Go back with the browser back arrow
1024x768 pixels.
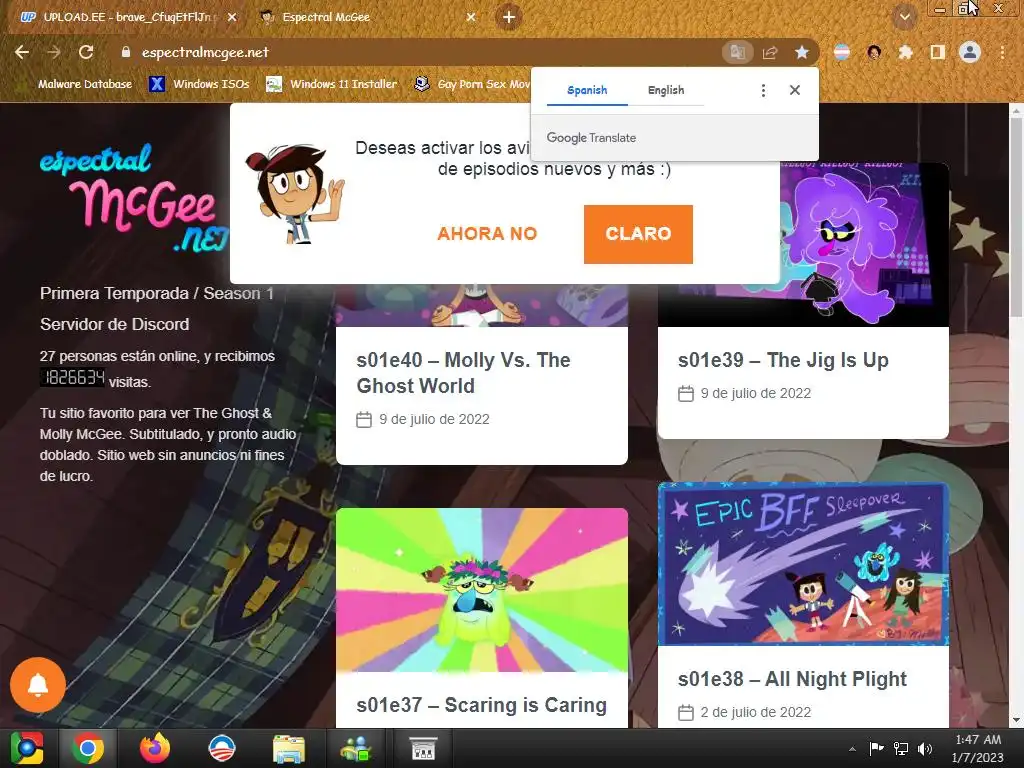tap(22, 52)
